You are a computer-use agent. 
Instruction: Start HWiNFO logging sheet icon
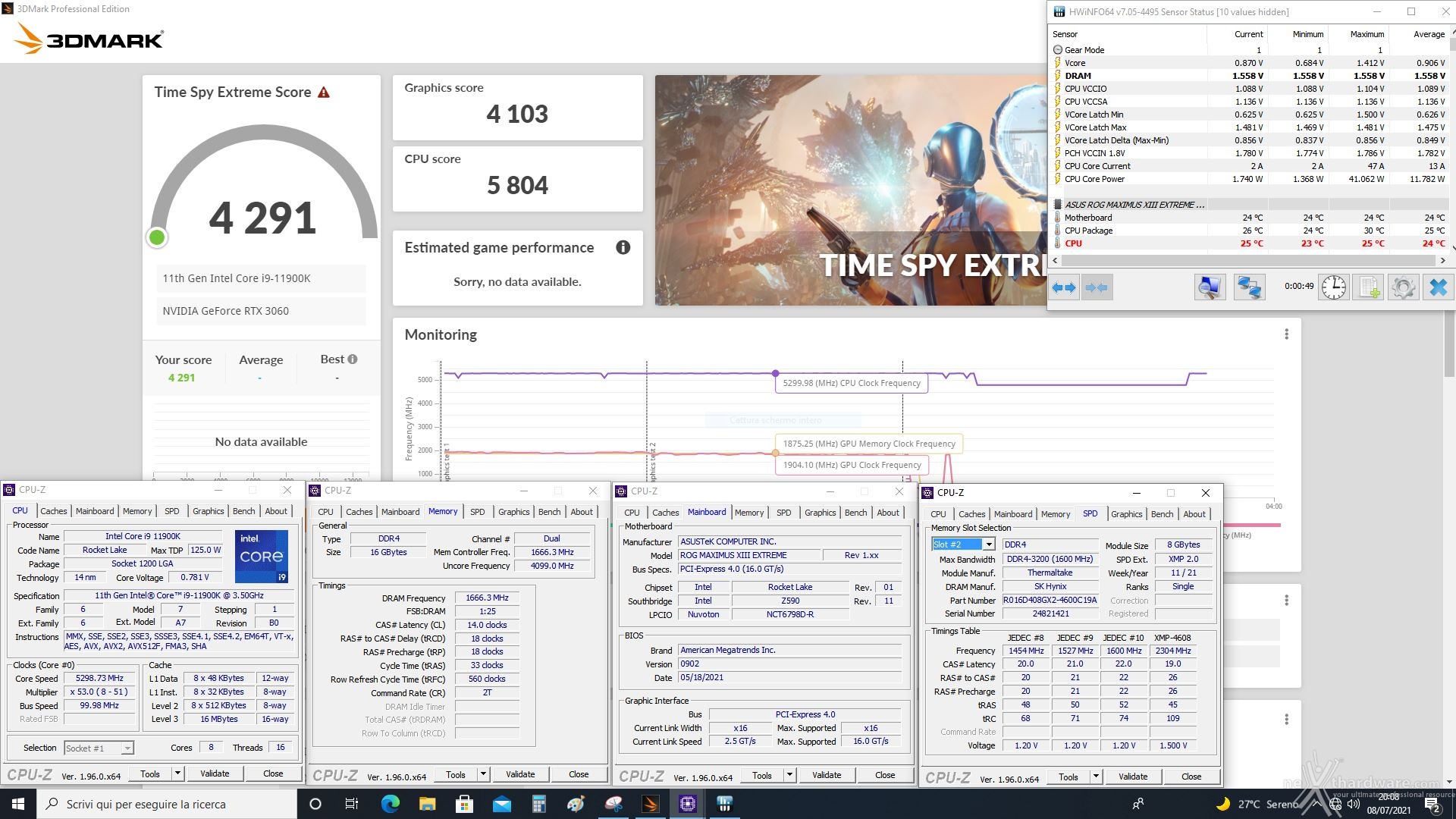(x=1369, y=287)
